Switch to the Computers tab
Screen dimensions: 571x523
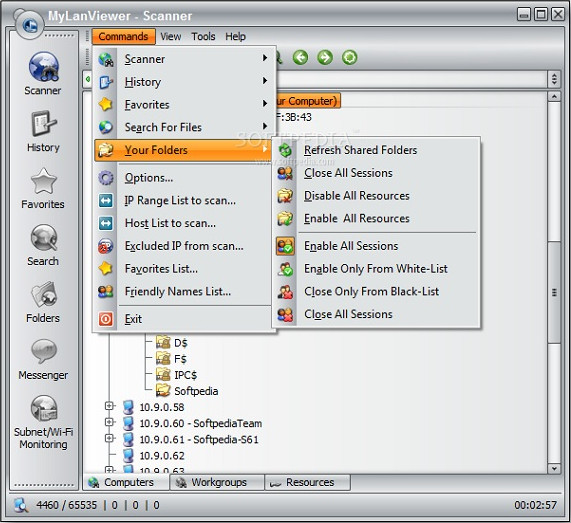126,482
